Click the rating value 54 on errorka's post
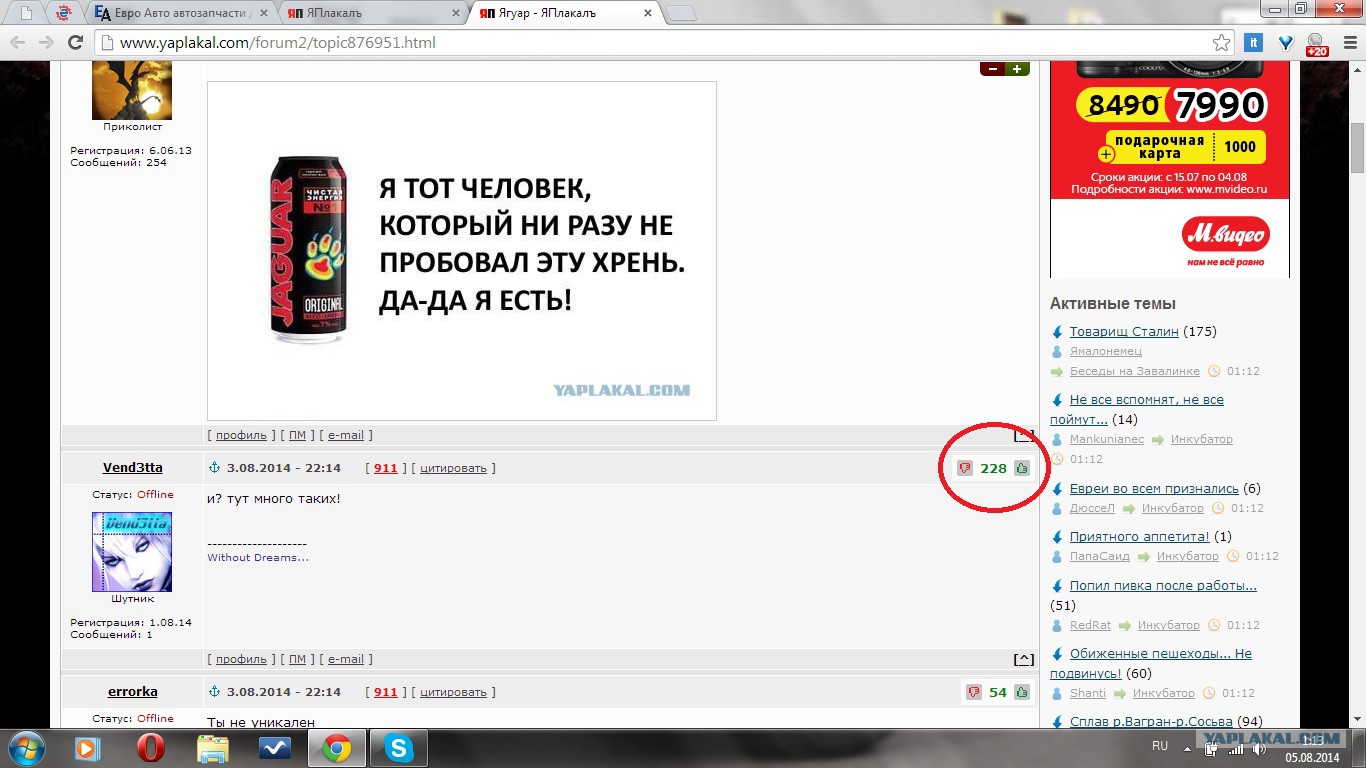 [x=997, y=692]
